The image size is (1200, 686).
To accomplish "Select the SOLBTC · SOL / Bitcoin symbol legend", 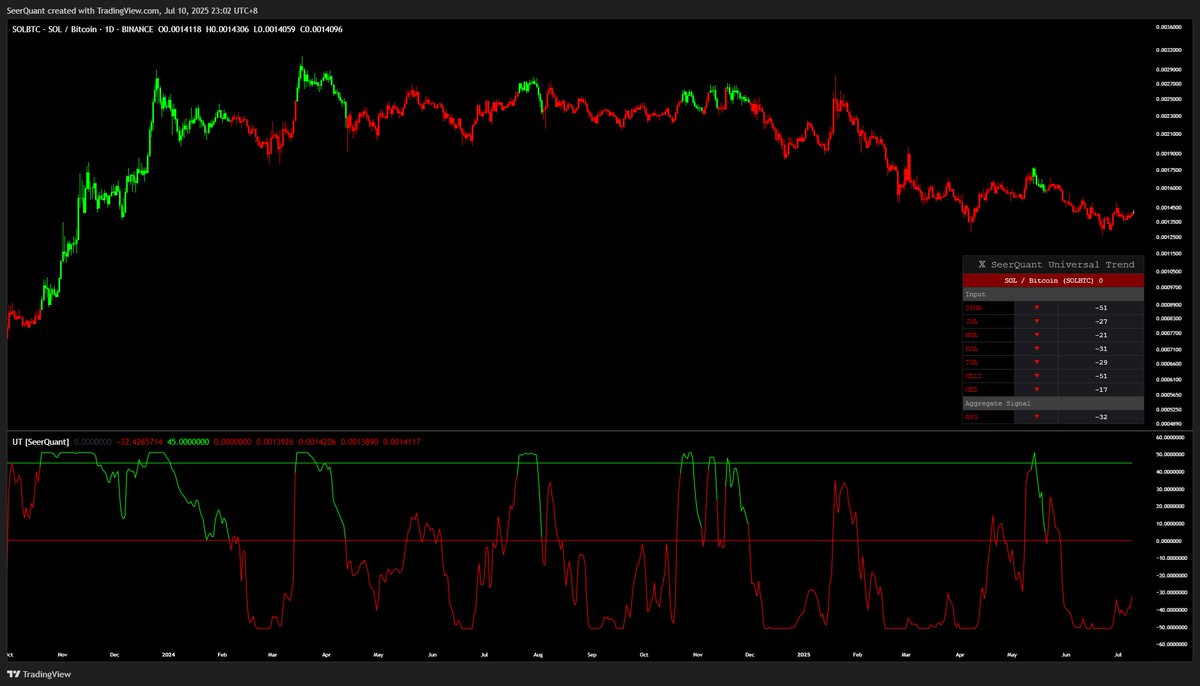I will tap(83, 29).
